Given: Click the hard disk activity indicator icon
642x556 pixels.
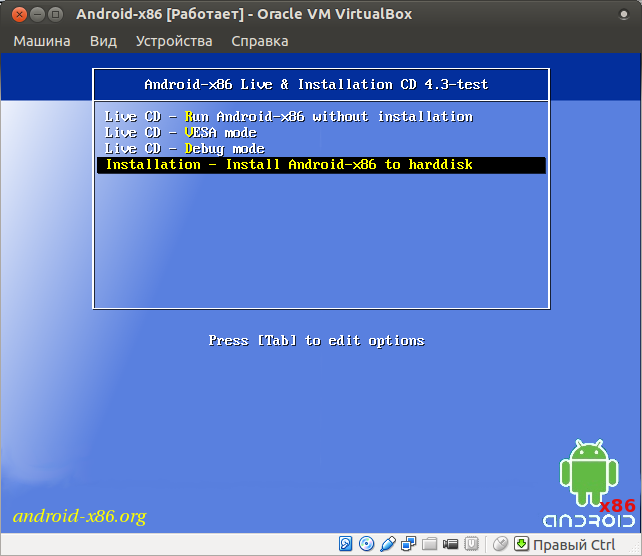Looking at the screenshot, I should coord(346,545).
